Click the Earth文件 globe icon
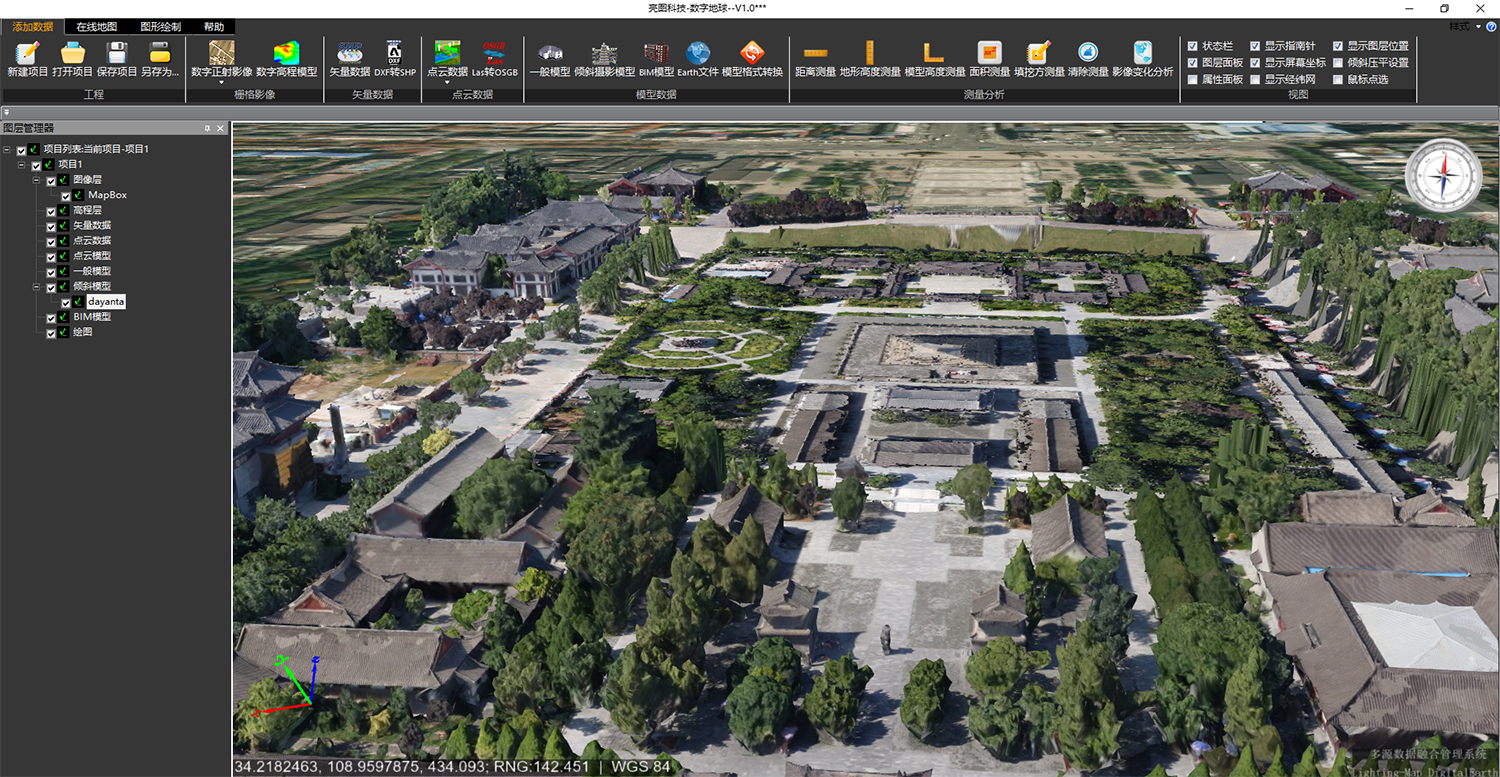 (698, 53)
